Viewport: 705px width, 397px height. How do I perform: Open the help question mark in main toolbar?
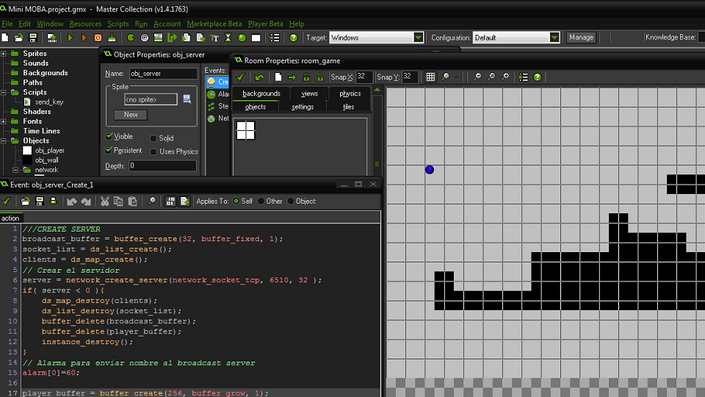(293, 38)
